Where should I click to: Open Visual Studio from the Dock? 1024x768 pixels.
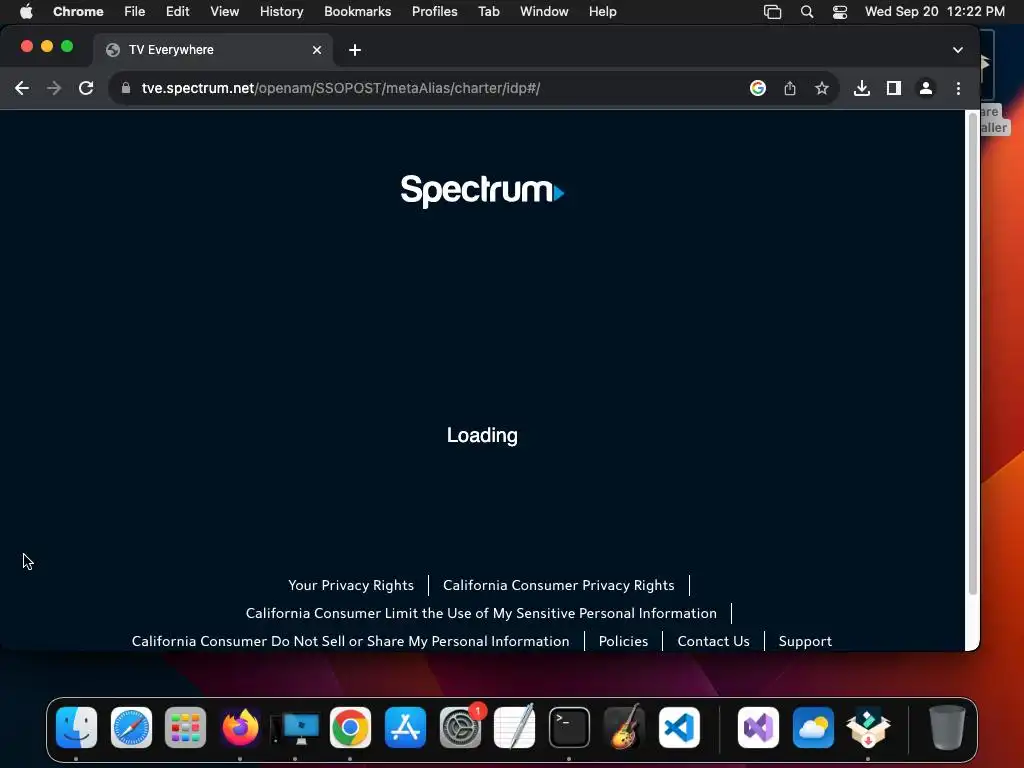tap(758, 728)
